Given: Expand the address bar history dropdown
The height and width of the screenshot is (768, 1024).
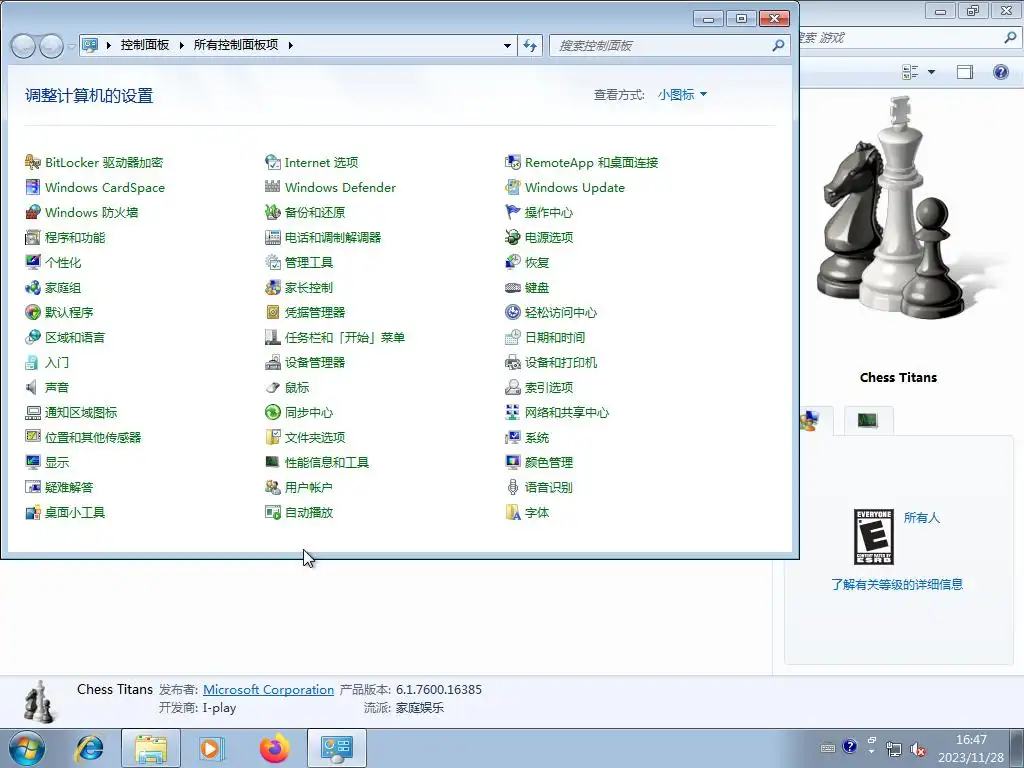Looking at the screenshot, I should point(507,46).
